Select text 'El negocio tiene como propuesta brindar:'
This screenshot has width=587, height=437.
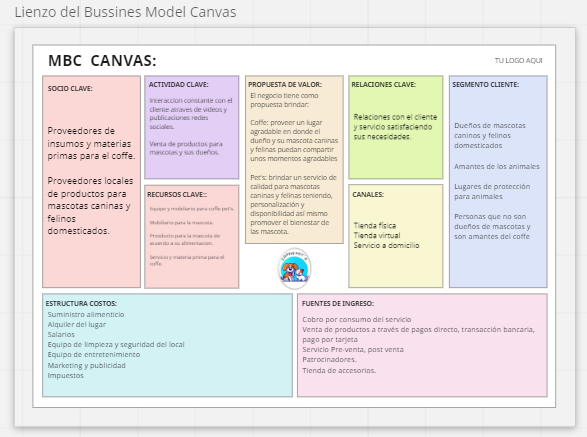pos(284,100)
